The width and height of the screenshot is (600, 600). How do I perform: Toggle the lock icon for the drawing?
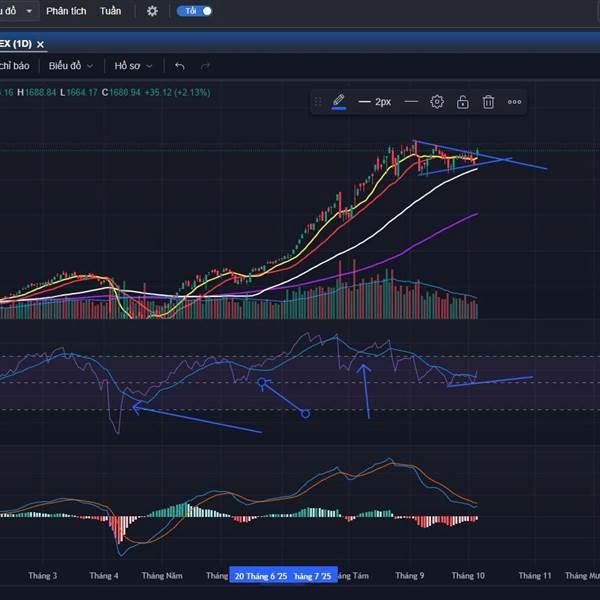(x=463, y=102)
